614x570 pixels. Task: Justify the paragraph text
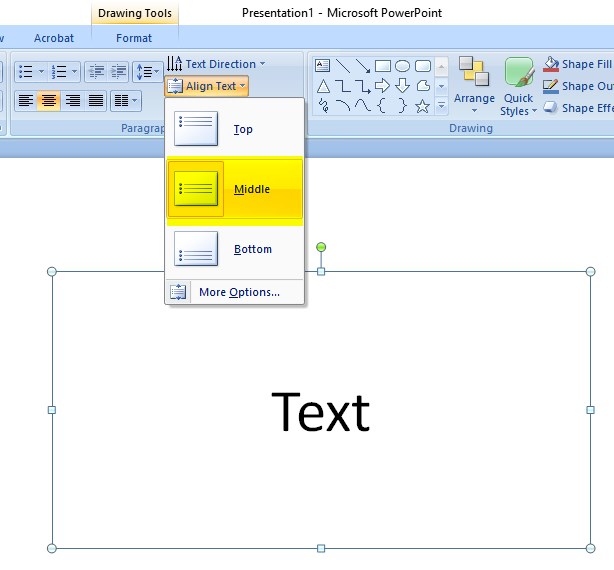click(x=96, y=101)
